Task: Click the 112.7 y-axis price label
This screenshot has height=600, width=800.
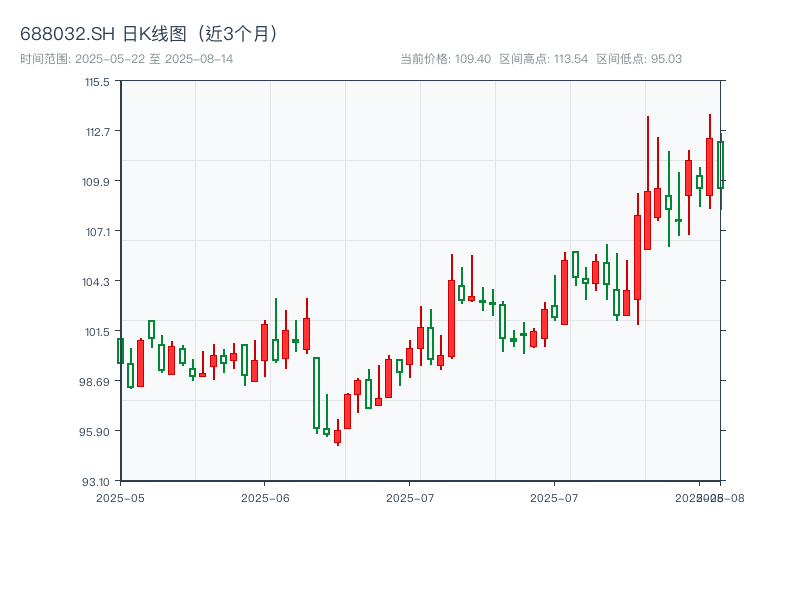Action: point(97,131)
